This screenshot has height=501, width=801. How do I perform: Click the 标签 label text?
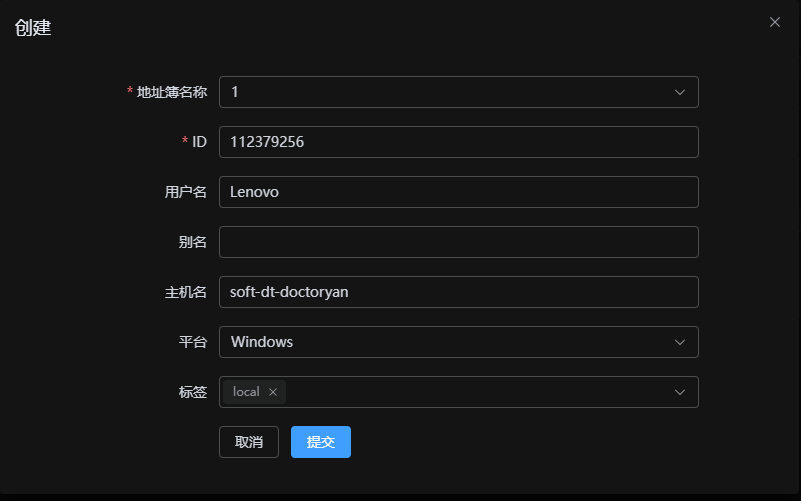point(192,392)
